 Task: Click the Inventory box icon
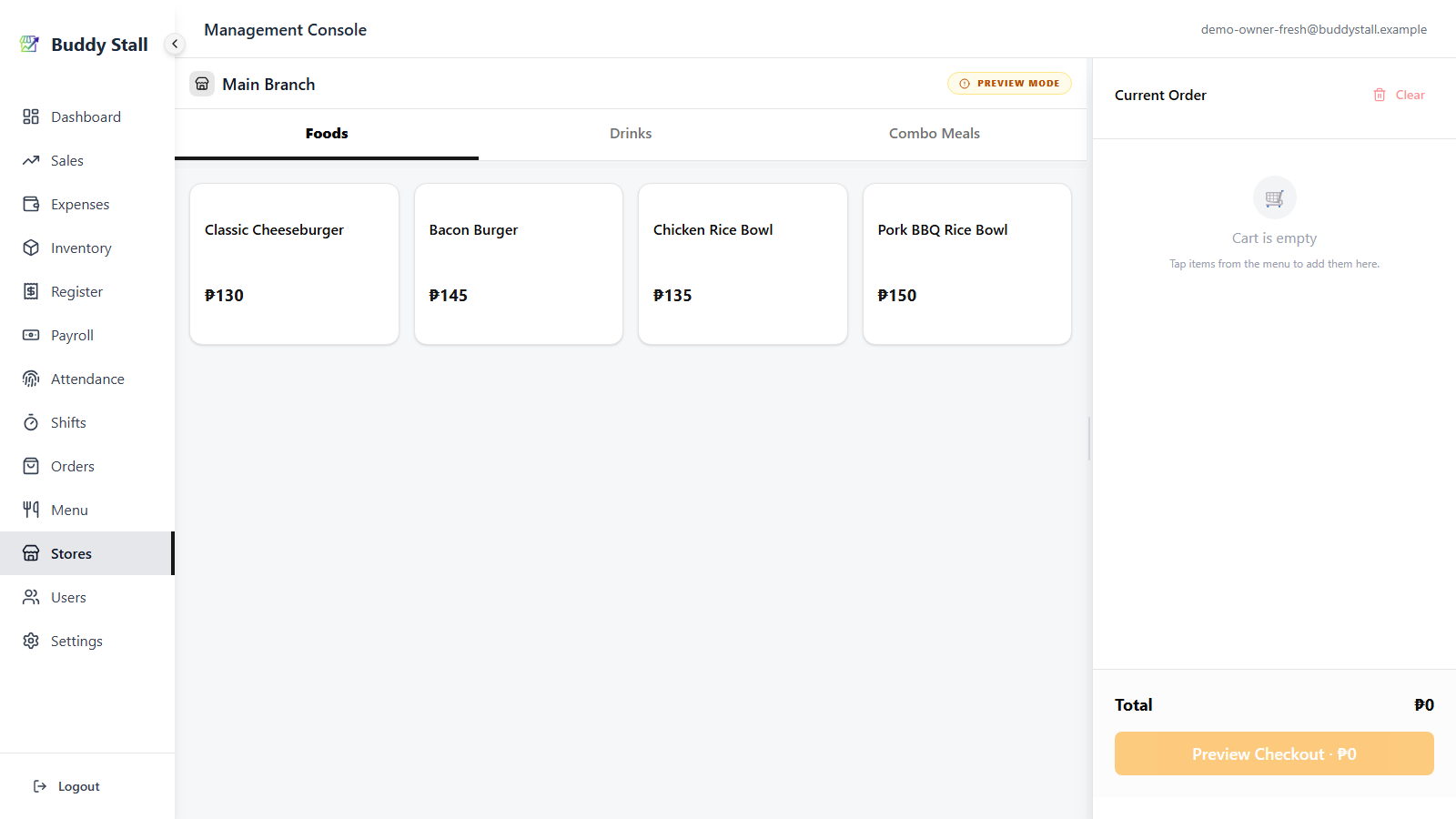(x=31, y=248)
